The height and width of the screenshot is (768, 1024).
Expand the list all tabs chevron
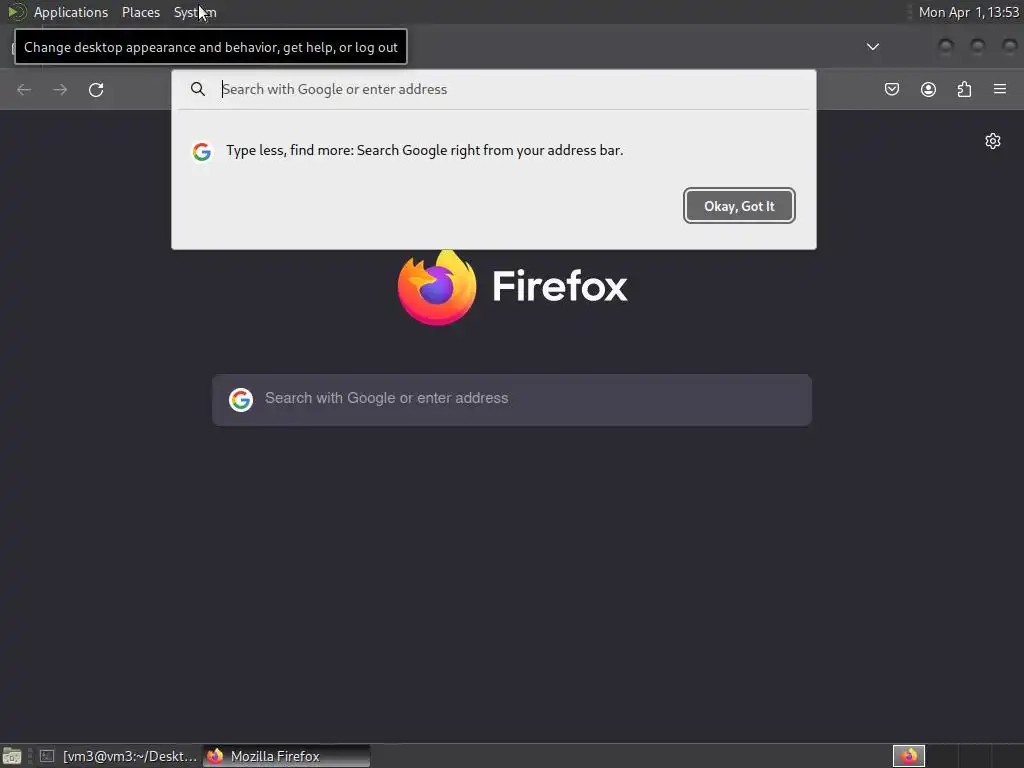872,46
